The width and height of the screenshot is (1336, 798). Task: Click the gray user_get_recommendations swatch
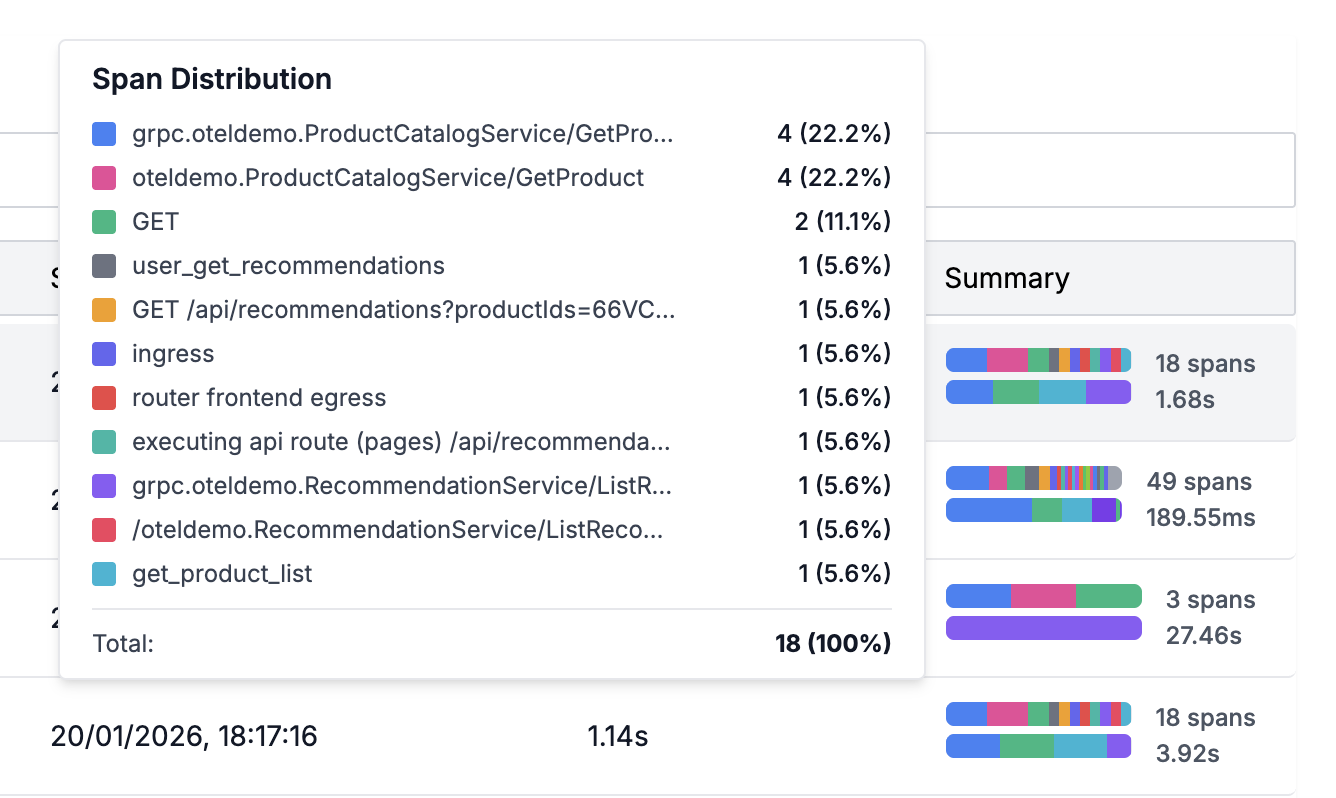105,266
